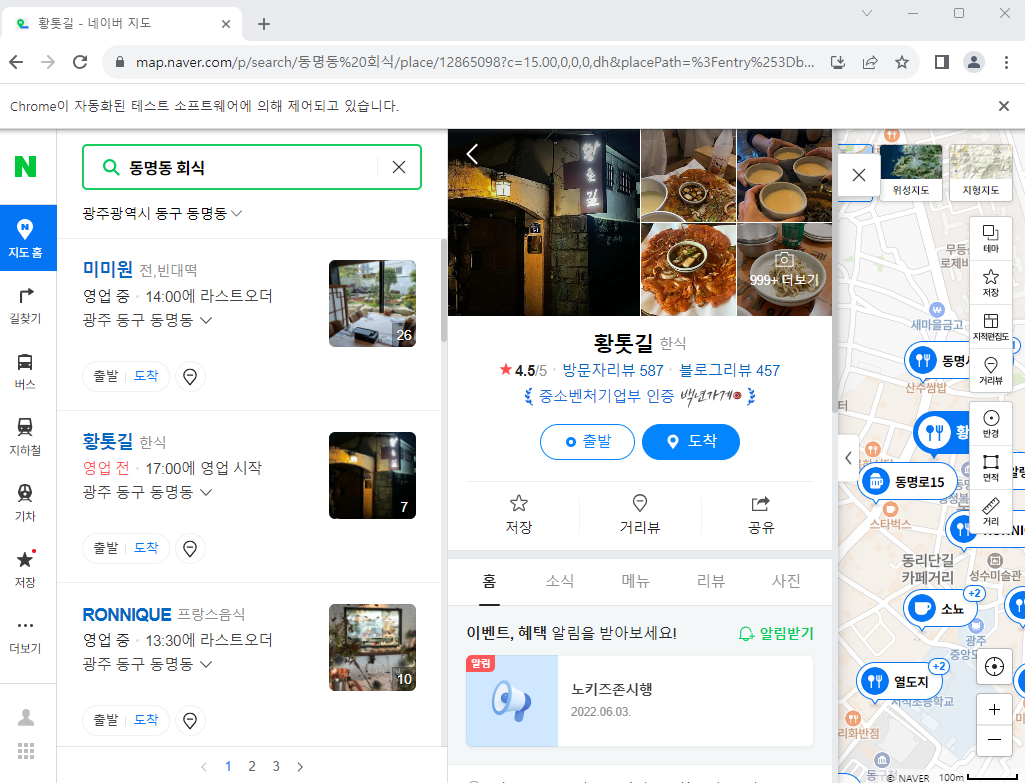Open the user profile icon in the sidebar

26,717
